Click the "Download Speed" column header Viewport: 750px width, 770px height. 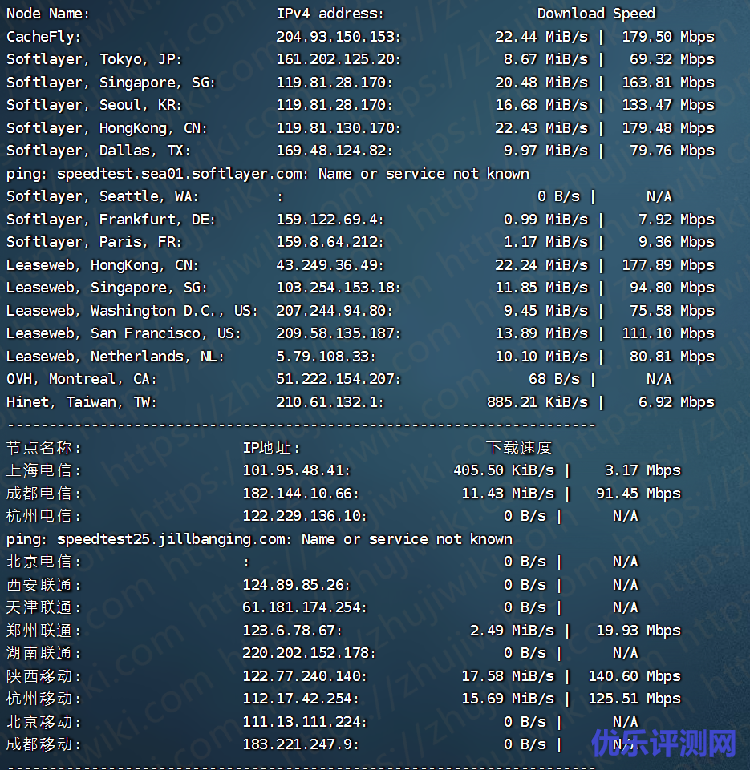tap(596, 14)
